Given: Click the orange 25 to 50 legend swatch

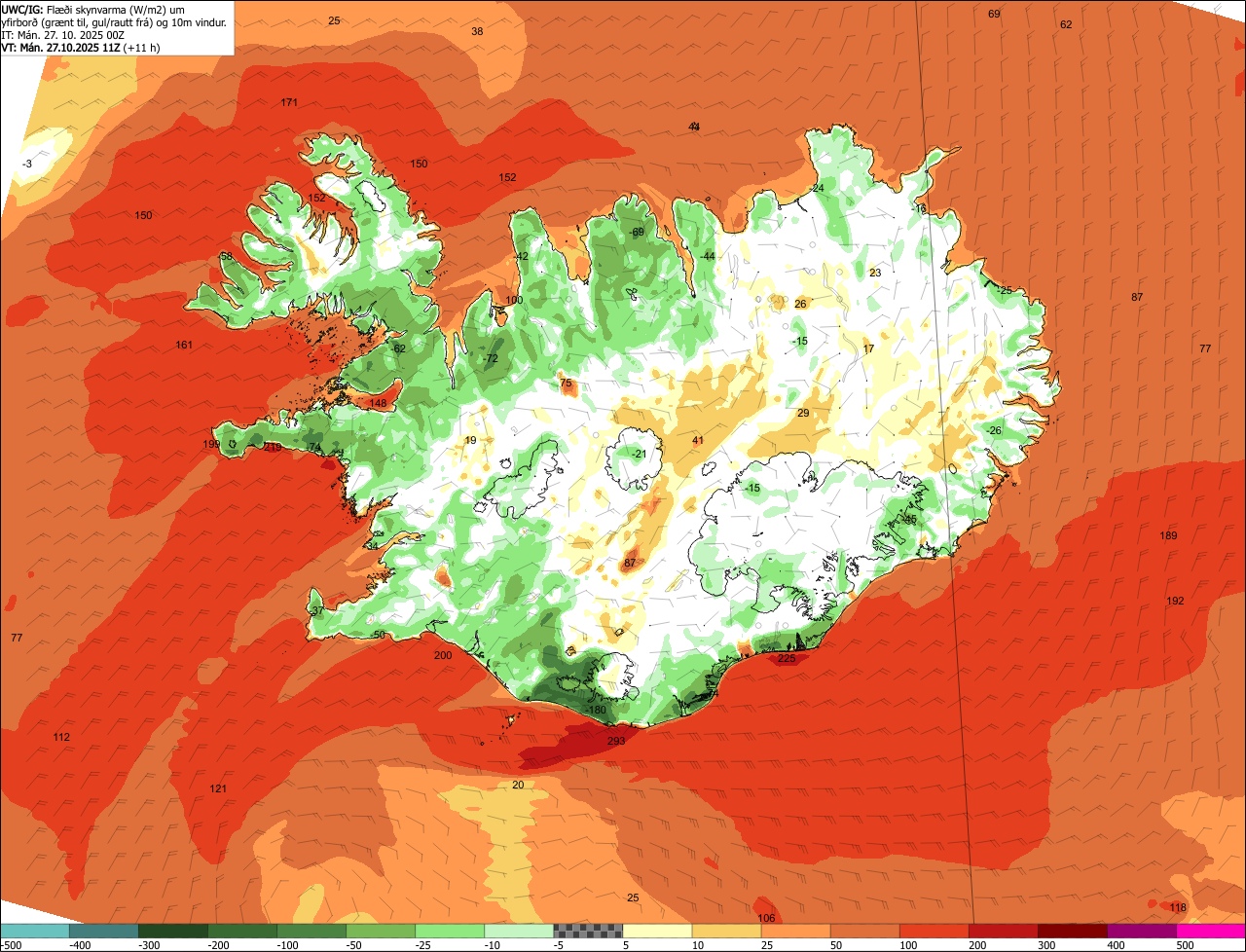Looking at the screenshot, I should pos(795,932).
